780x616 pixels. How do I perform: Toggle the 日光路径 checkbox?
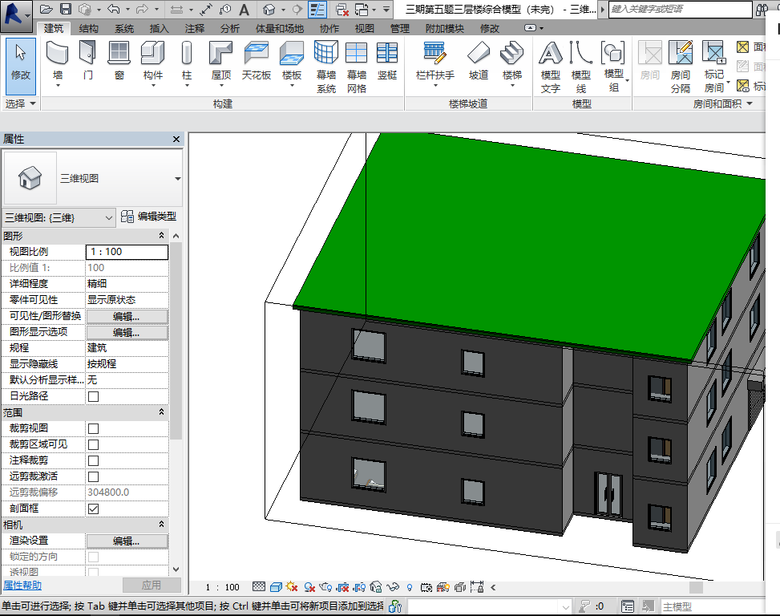pos(93,396)
